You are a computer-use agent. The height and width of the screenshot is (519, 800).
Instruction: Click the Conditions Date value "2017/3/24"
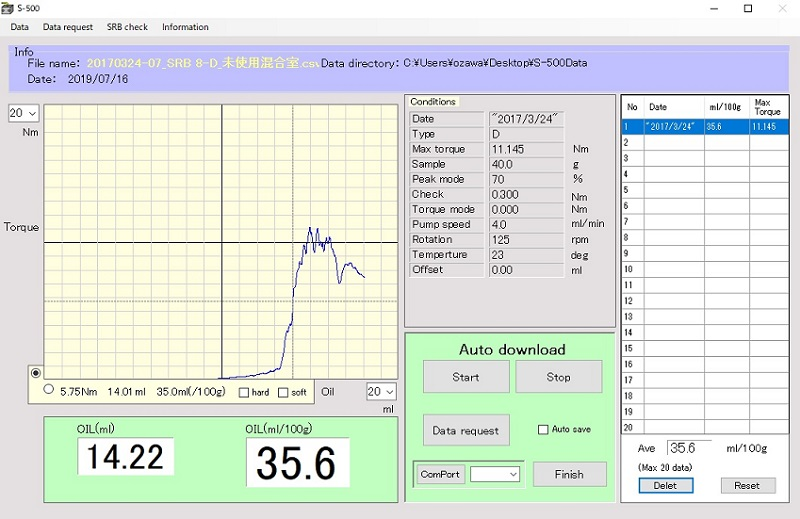[x=526, y=119]
